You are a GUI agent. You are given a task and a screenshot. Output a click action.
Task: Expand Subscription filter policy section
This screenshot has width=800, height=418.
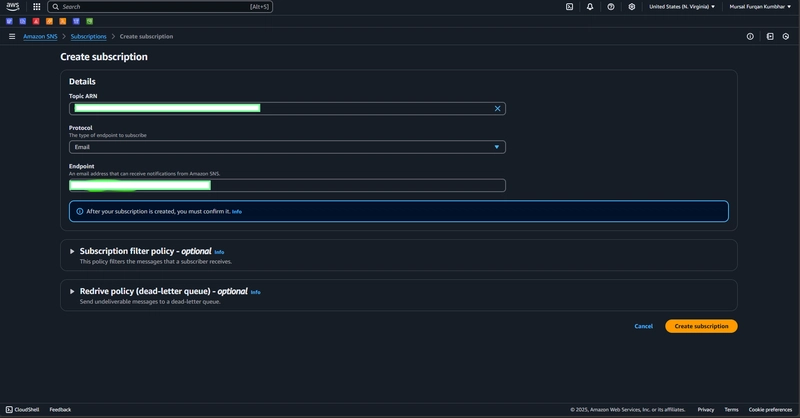pyautogui.click(x=72, y=251)
